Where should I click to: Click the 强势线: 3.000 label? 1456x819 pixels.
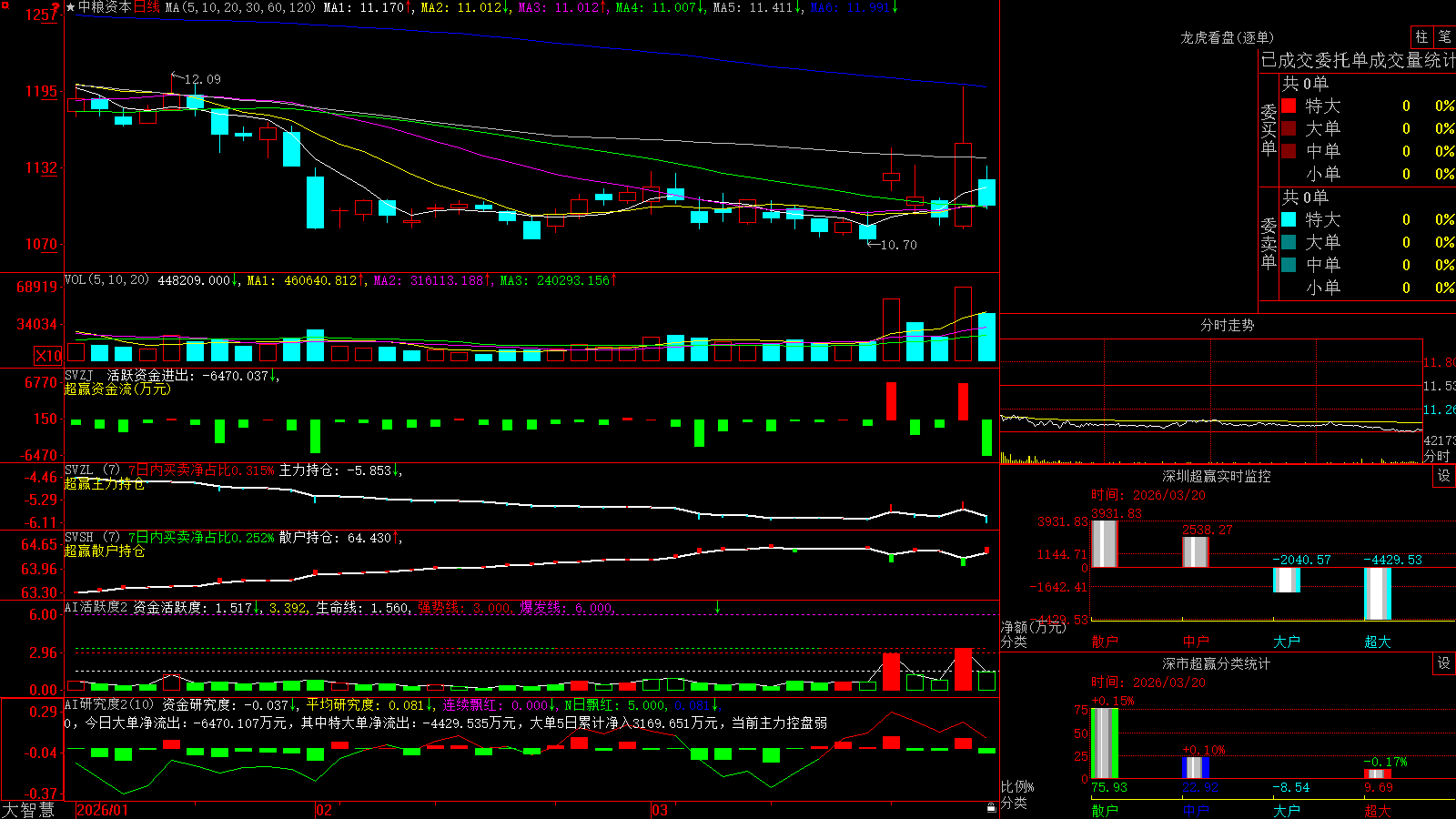tap(465, 608)
